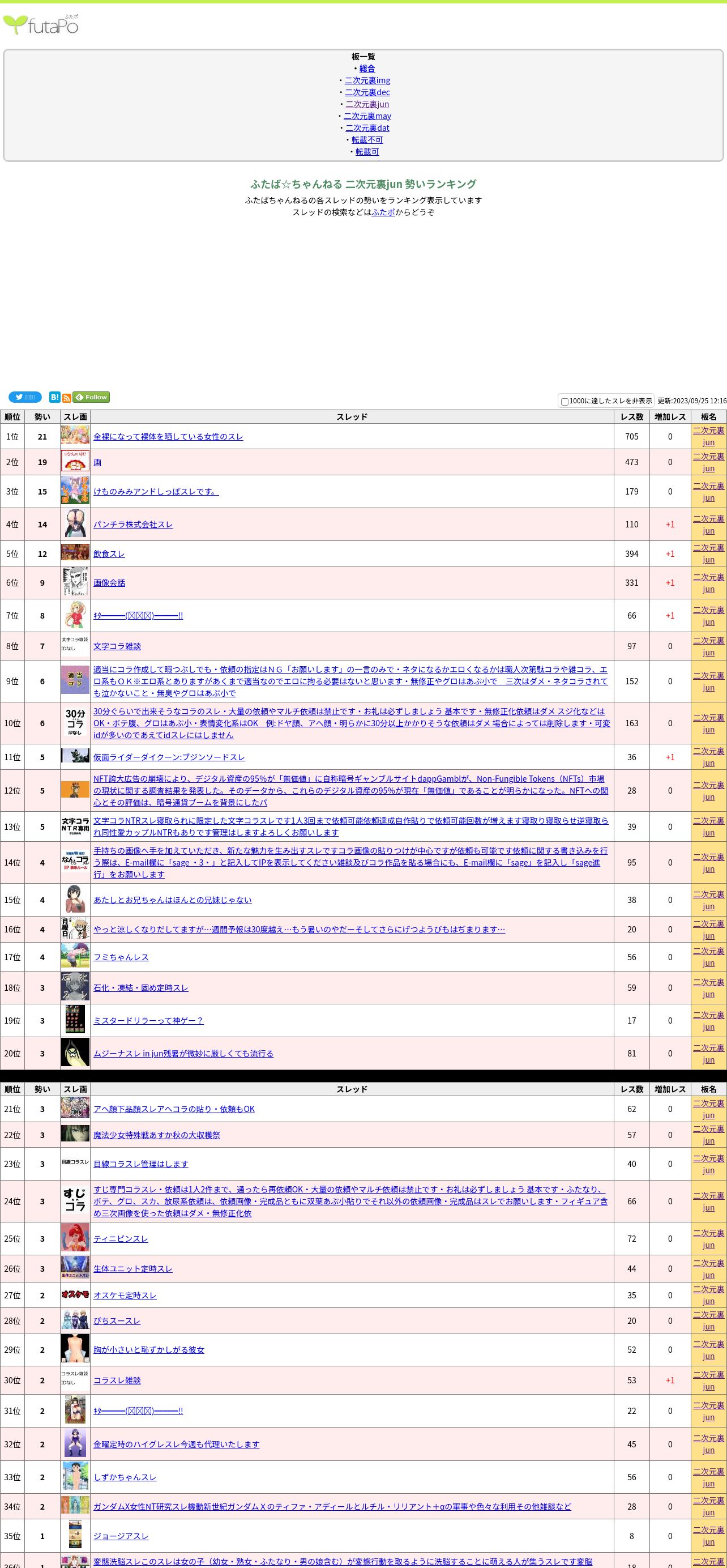Click thumbnail of しずかちゃんスレ row
The height and width of the screenshot is (1568, 727).
(75, 1477)
